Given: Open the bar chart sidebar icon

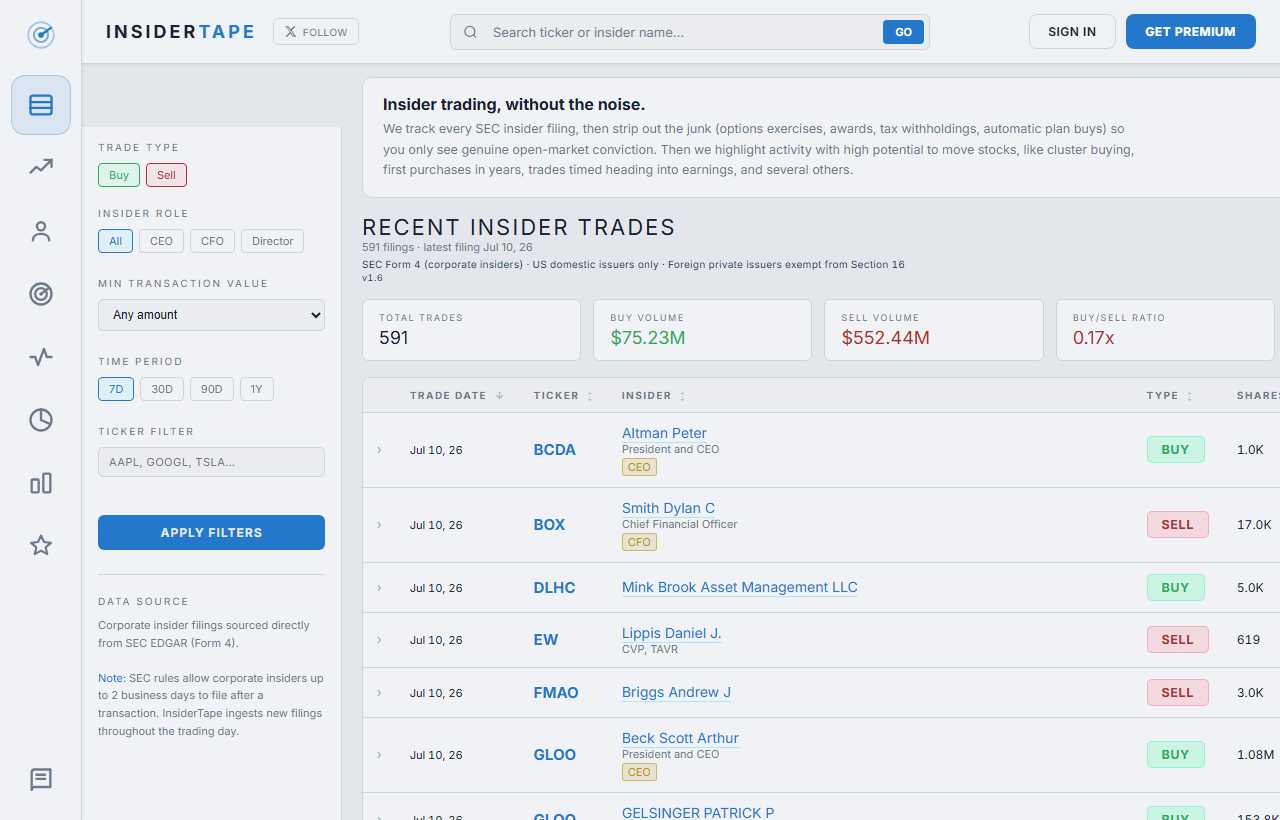Looking at the screenshot, I should click(41, 483).
